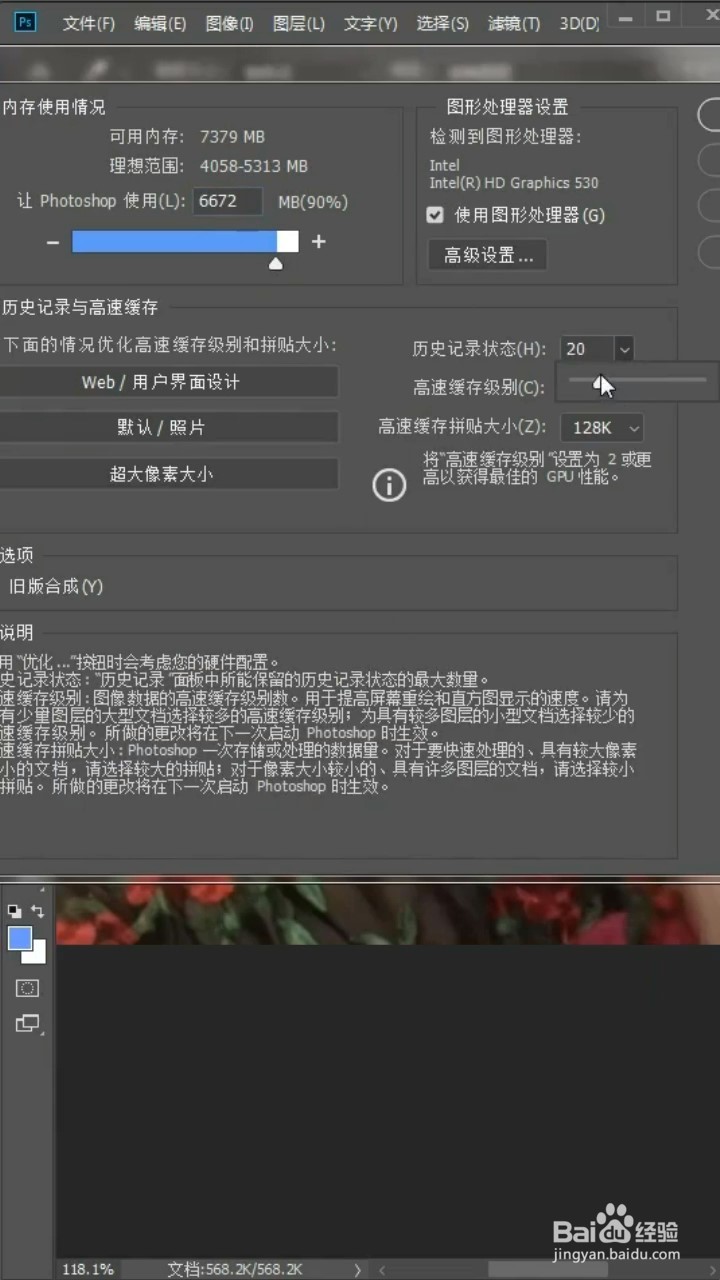Viewport: 720px width, 1280px height.
Task: Change screen mode icon in toolbar
Action: tap(27, 1023)
